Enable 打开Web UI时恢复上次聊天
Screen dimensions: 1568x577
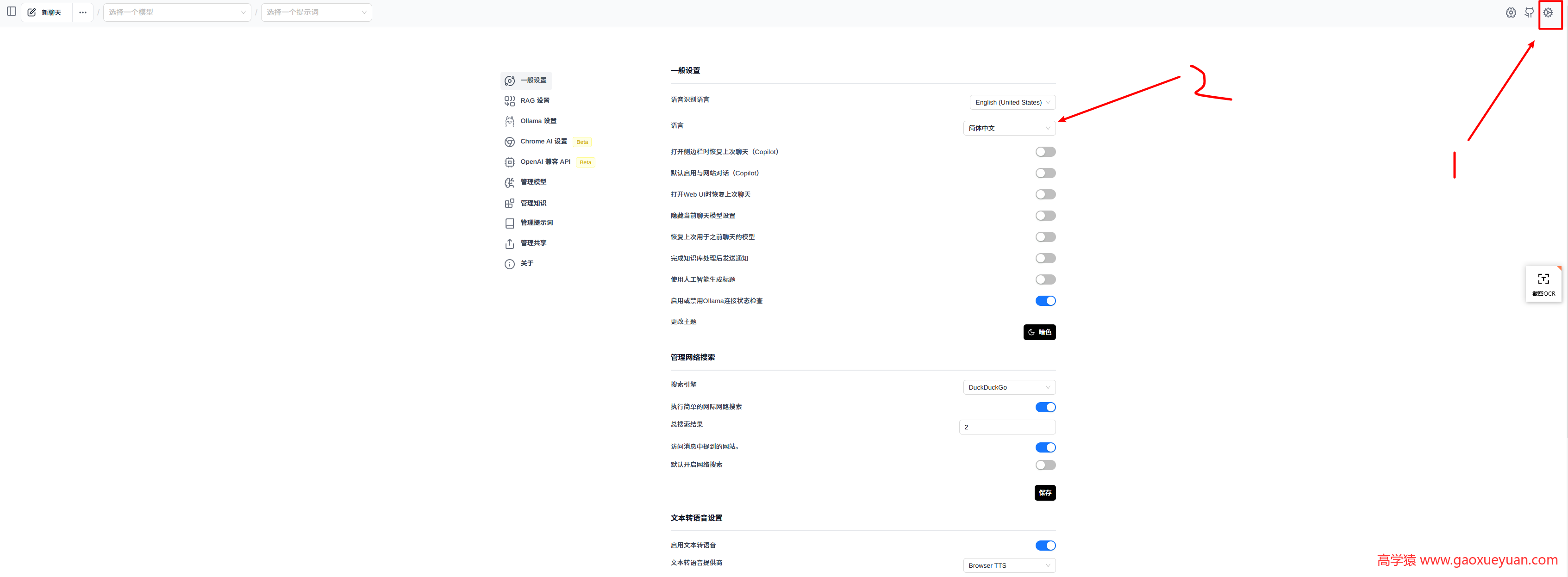(1045, 194)
